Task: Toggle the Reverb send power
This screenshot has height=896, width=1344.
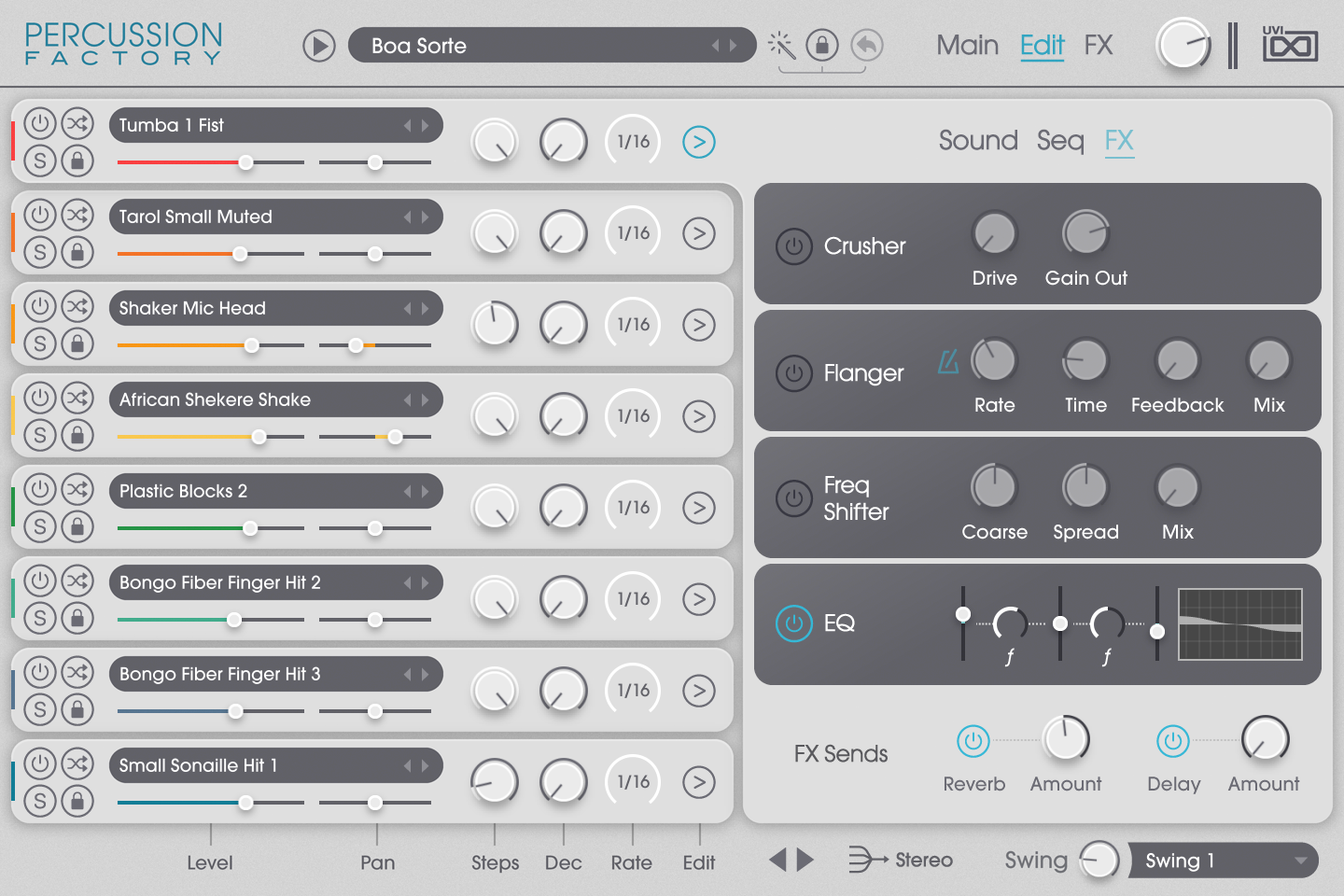Action: click(973, 741)
